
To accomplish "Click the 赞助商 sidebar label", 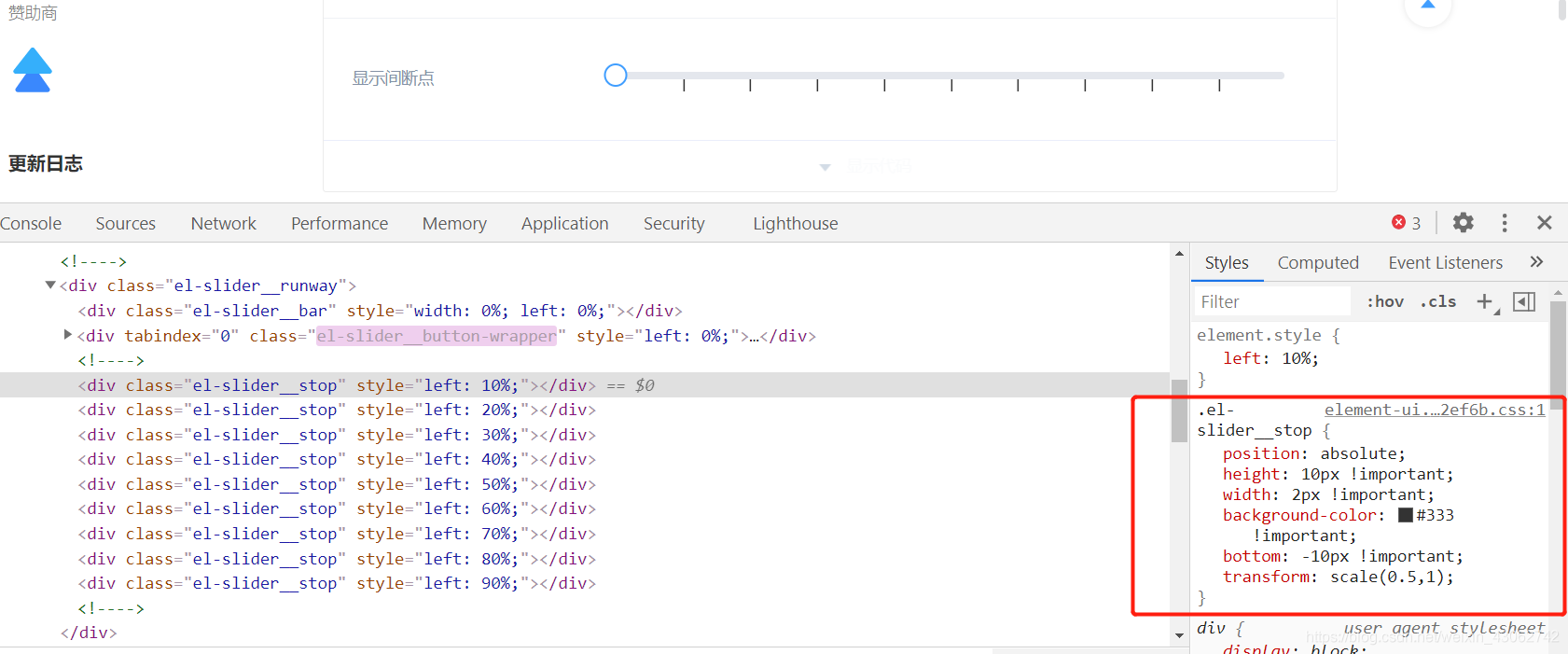I will coord(33,12).
